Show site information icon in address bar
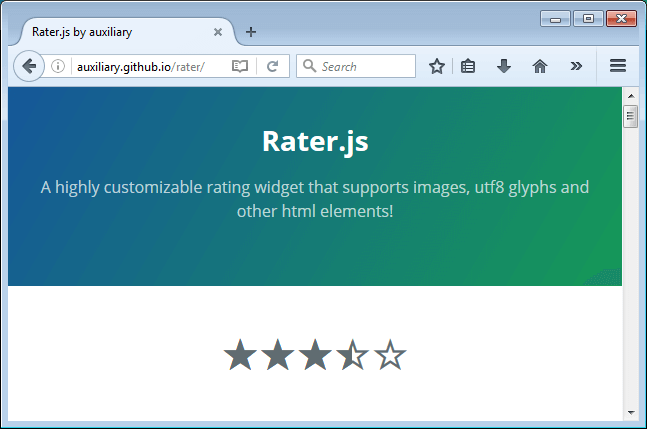Screen dimensions: 647x429 (x=58, y=66)
